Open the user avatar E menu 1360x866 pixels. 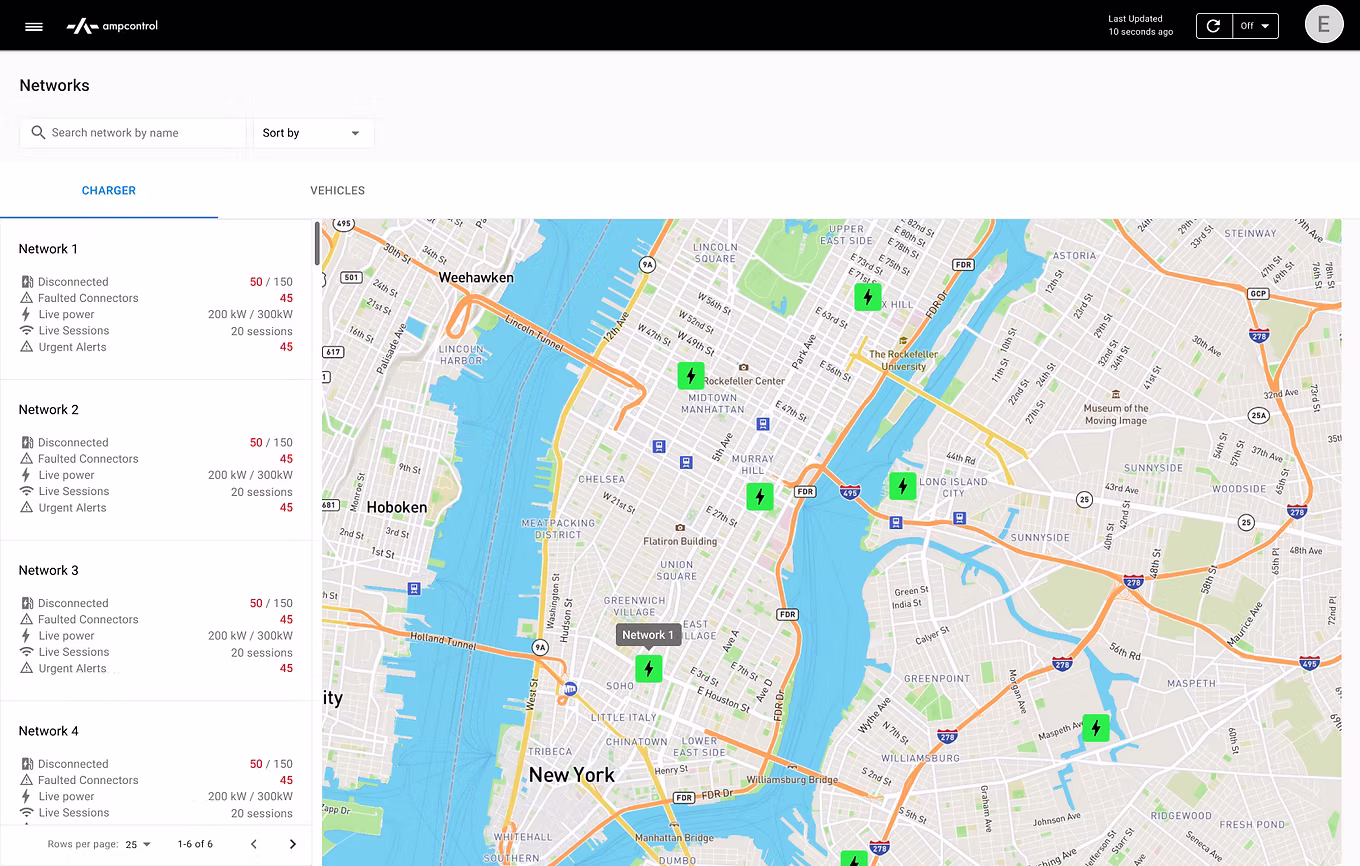pos(1324,25)
